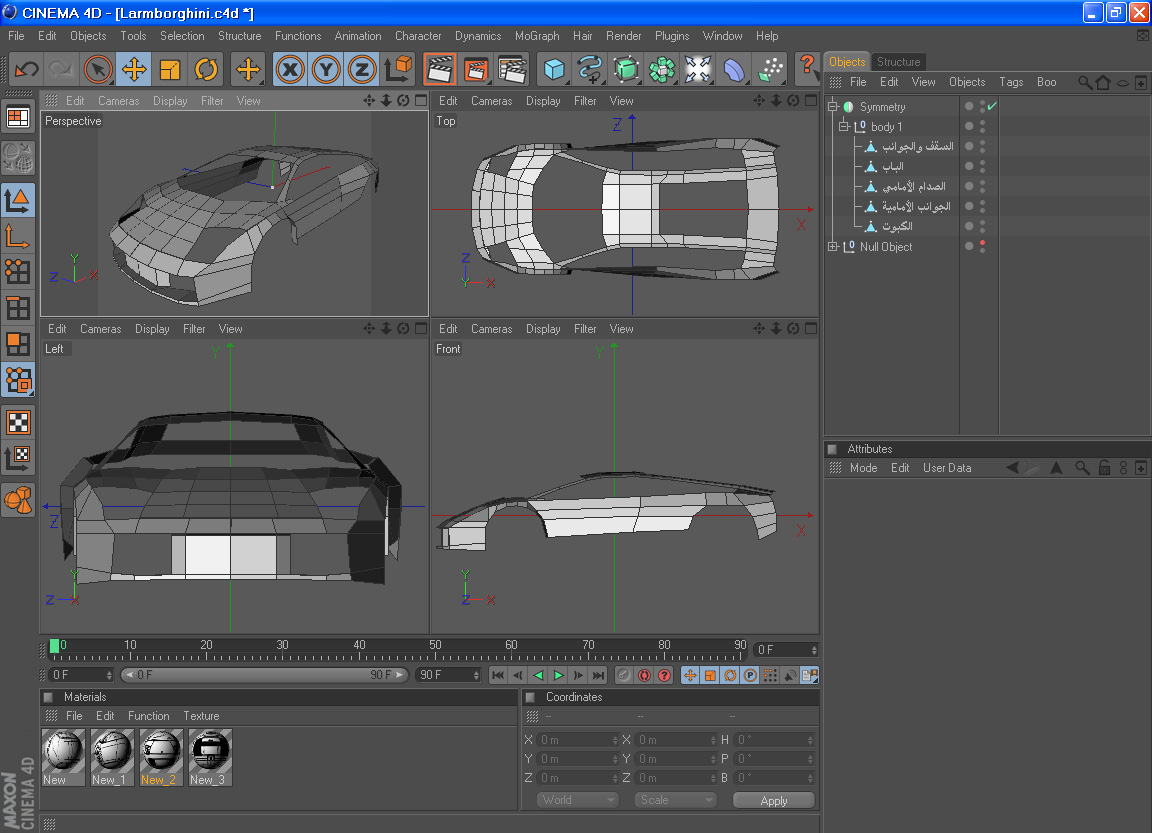Add a deformer object
Image resolution: width=1152 pixels, height=833 pixels.
click(733, 70)
